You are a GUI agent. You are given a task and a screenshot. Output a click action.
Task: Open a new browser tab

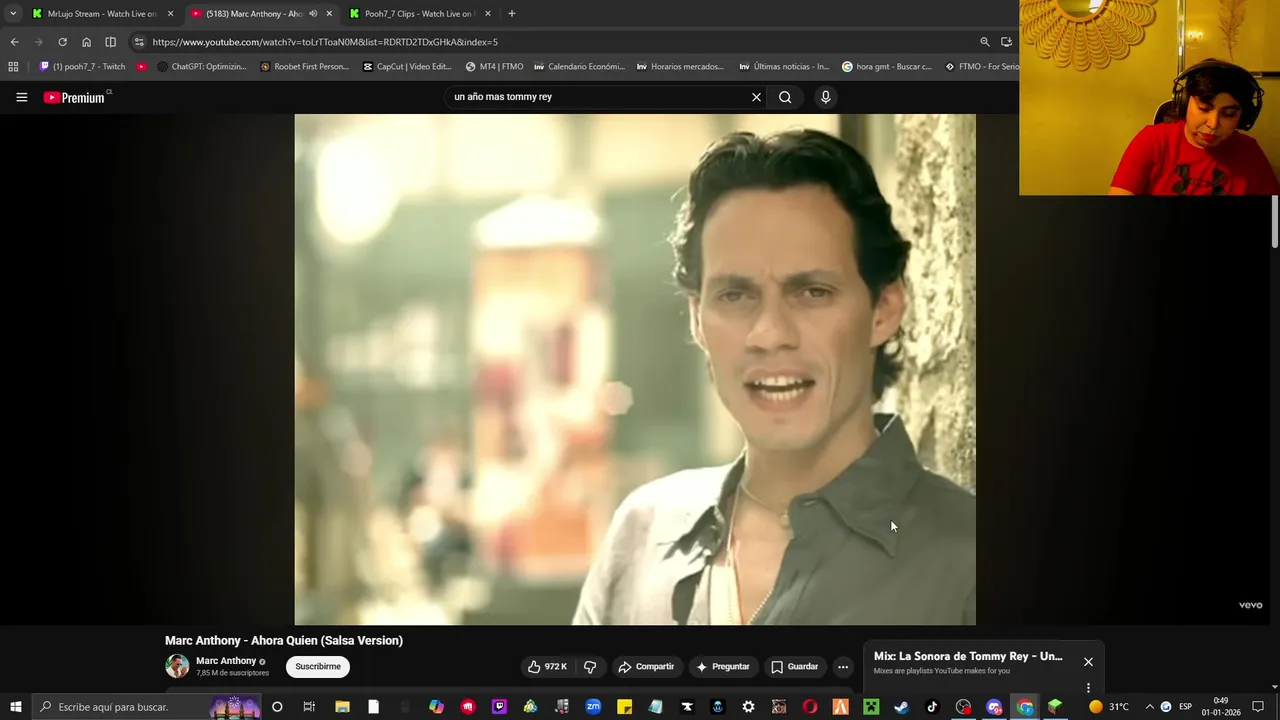point(512,14)
